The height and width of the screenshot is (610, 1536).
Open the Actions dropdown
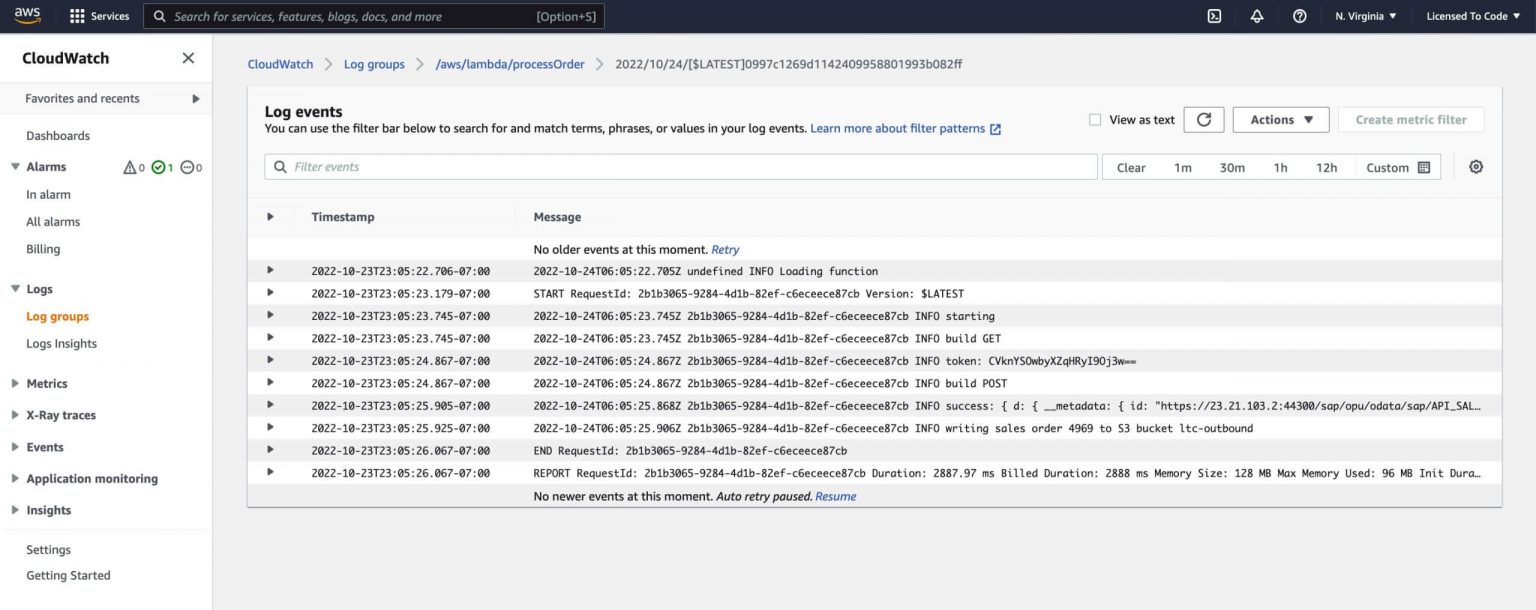pos(1279,118)
